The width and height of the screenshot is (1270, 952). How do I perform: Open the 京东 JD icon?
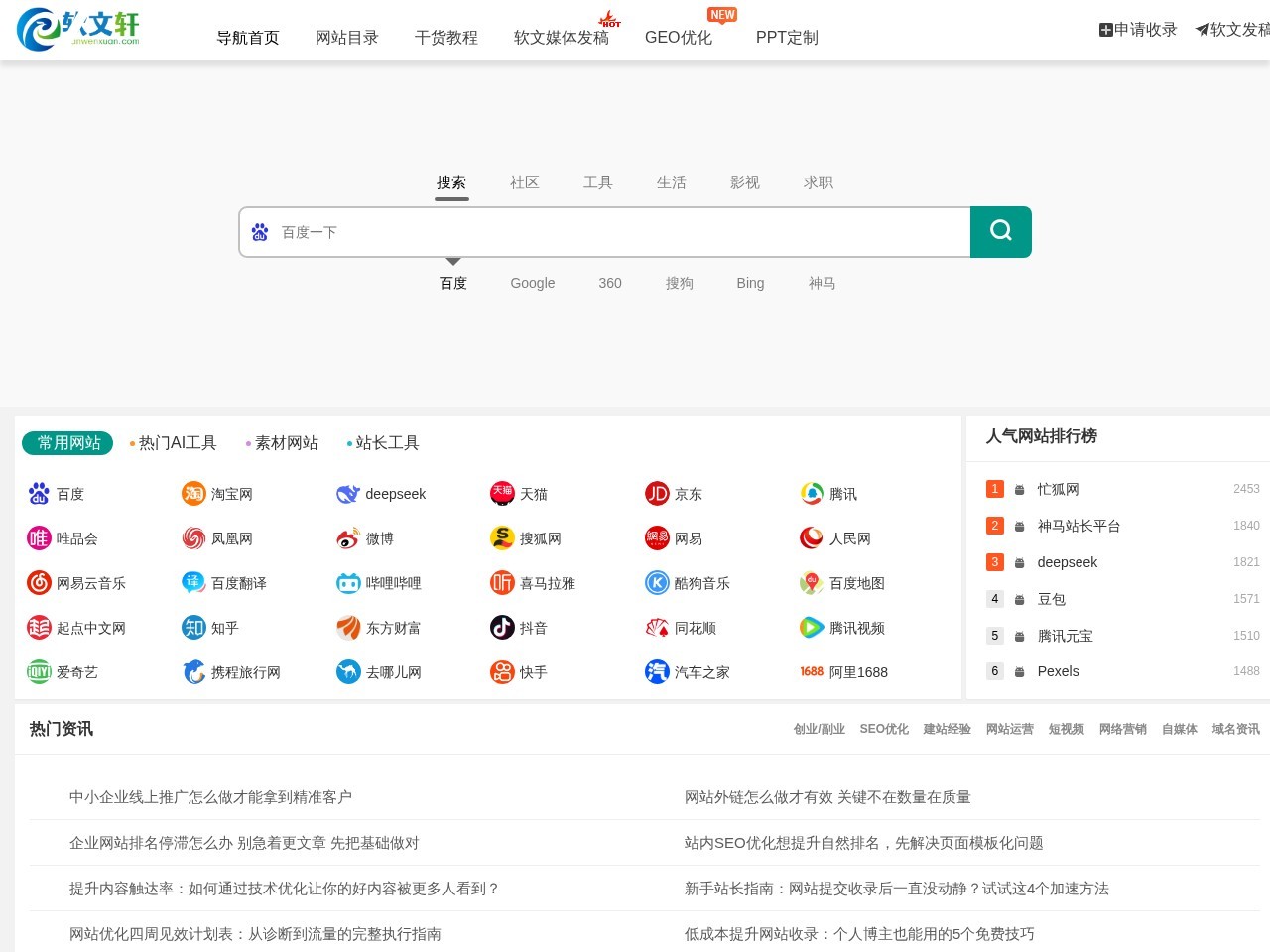pyautogui.click(x=657, y=494)
